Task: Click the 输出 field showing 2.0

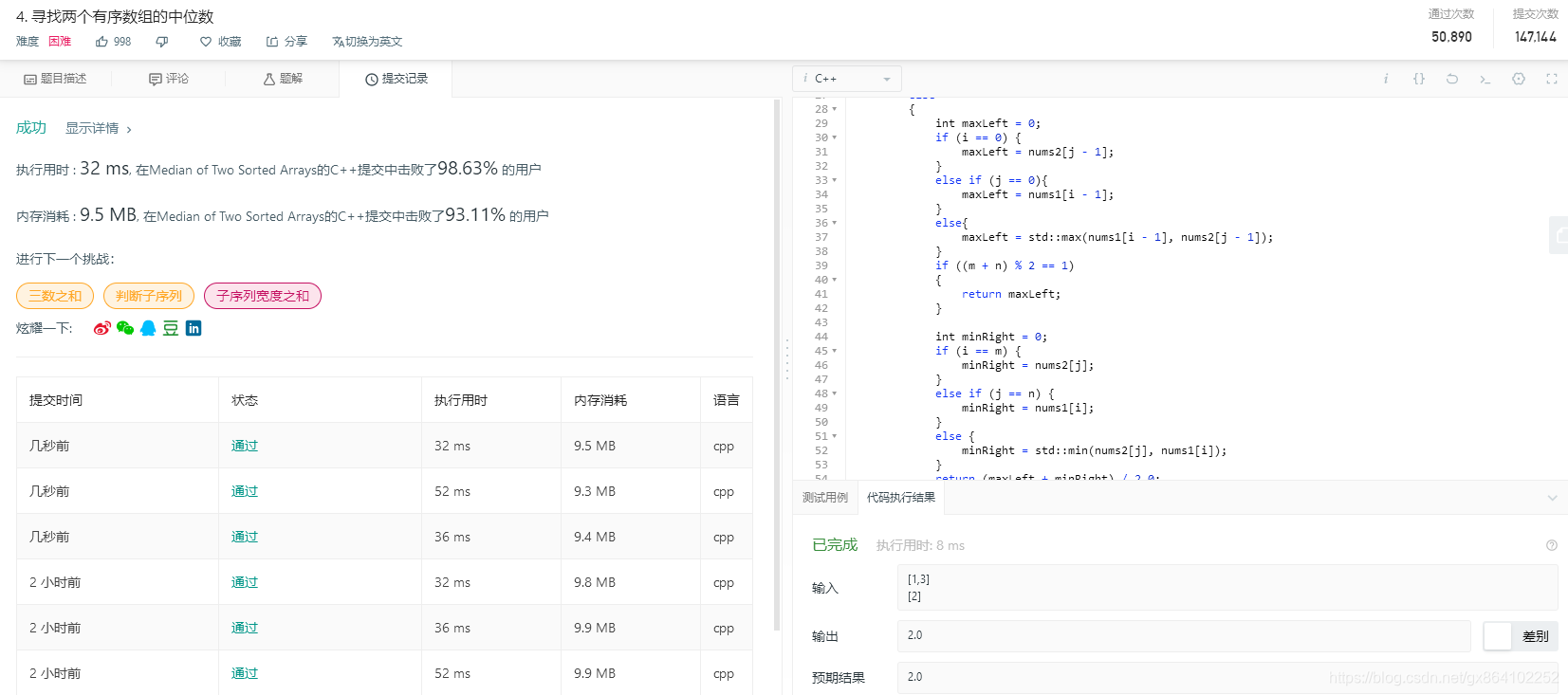Action: tap(1184, 636)
